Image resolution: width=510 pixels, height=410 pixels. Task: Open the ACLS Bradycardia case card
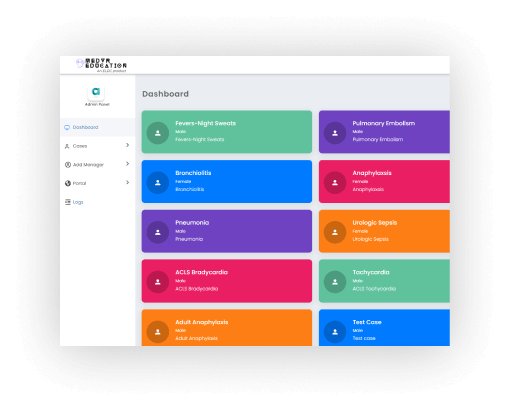[227, 281]
